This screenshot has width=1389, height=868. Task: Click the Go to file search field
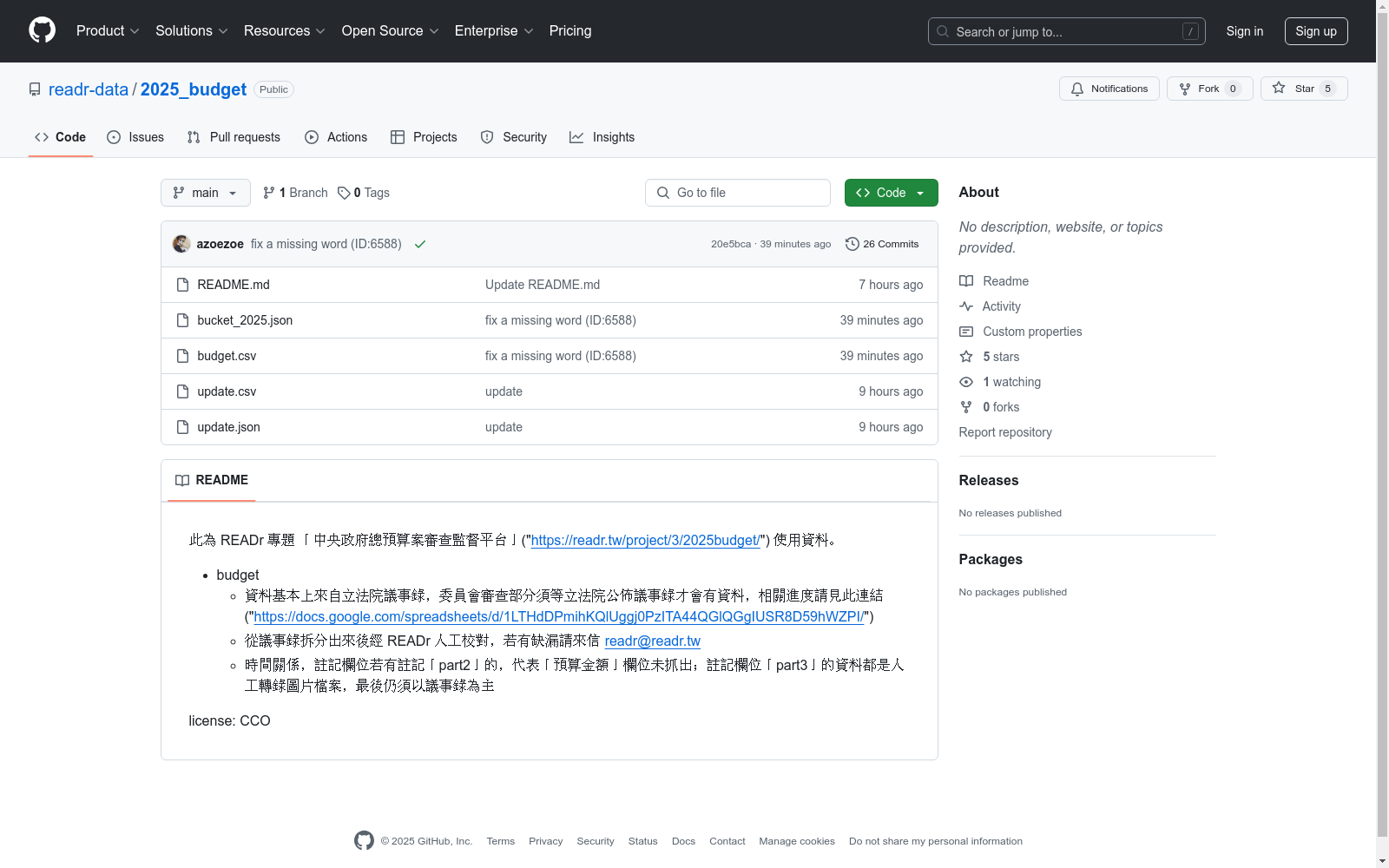pos(738,193)
